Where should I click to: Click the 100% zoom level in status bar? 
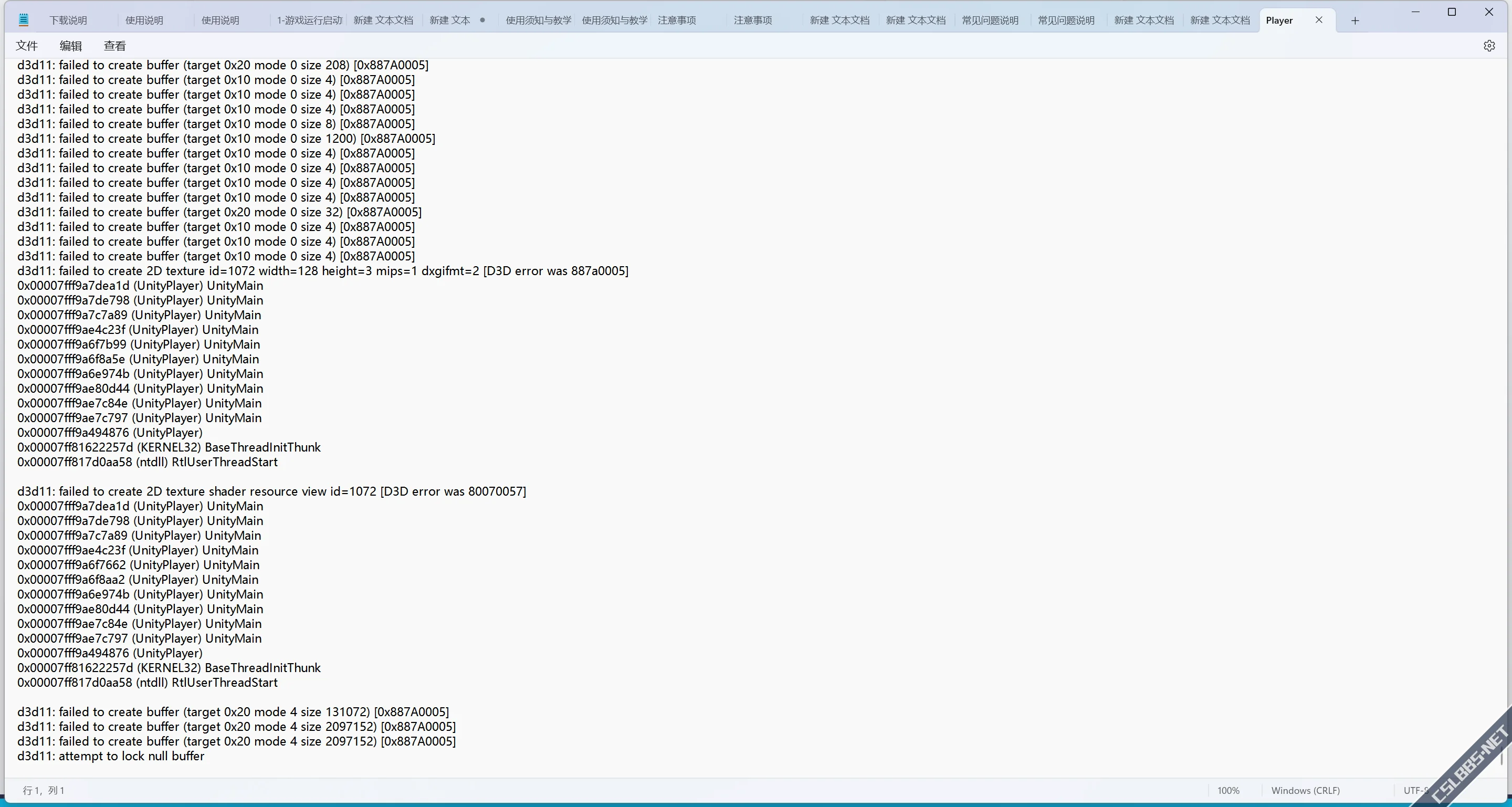[x=1228, y=791]
